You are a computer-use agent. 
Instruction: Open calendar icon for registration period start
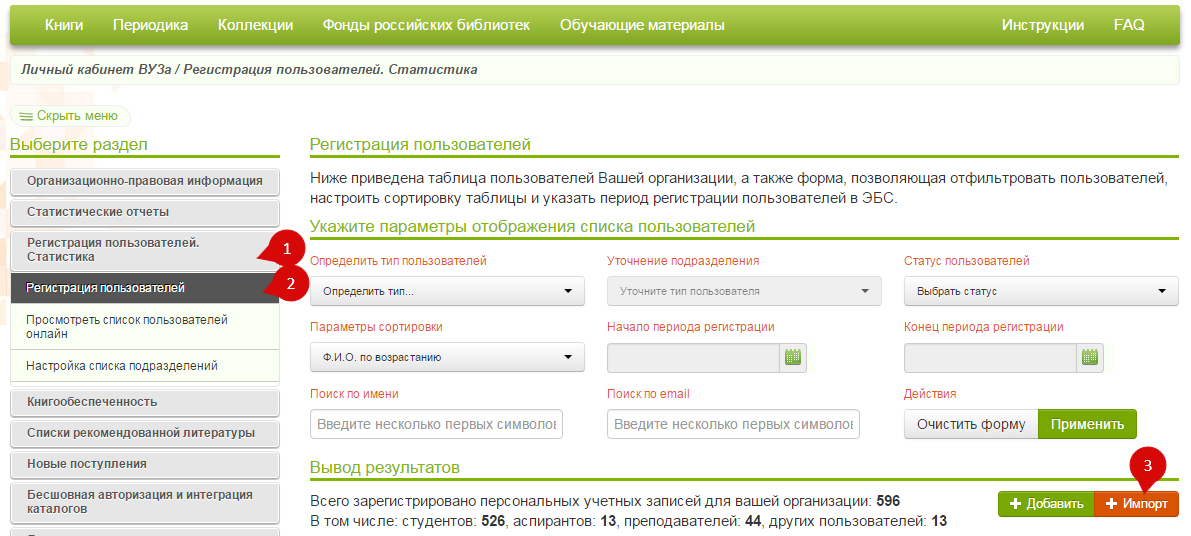(793, 357)
